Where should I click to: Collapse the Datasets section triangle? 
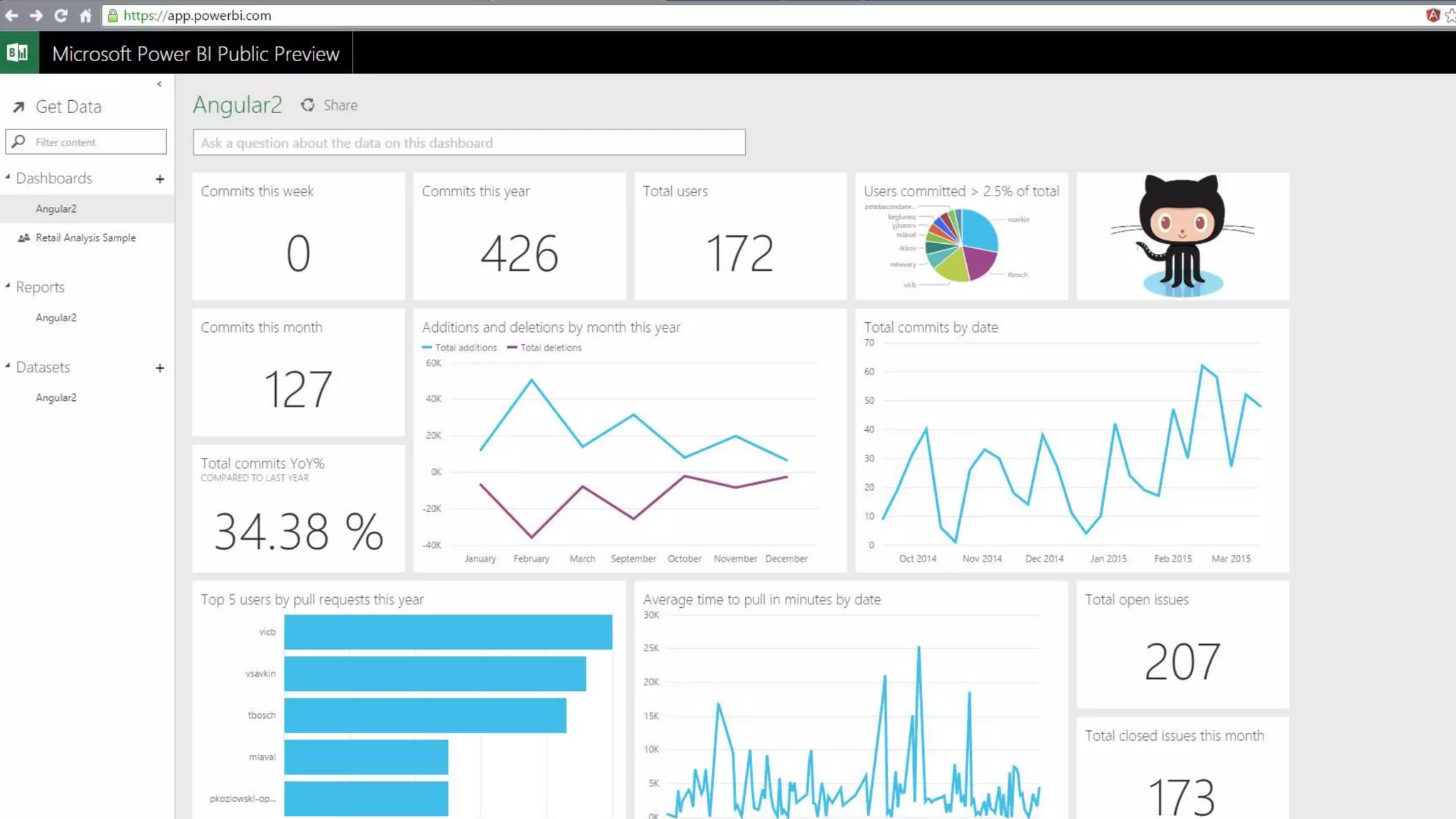[8, 366]
